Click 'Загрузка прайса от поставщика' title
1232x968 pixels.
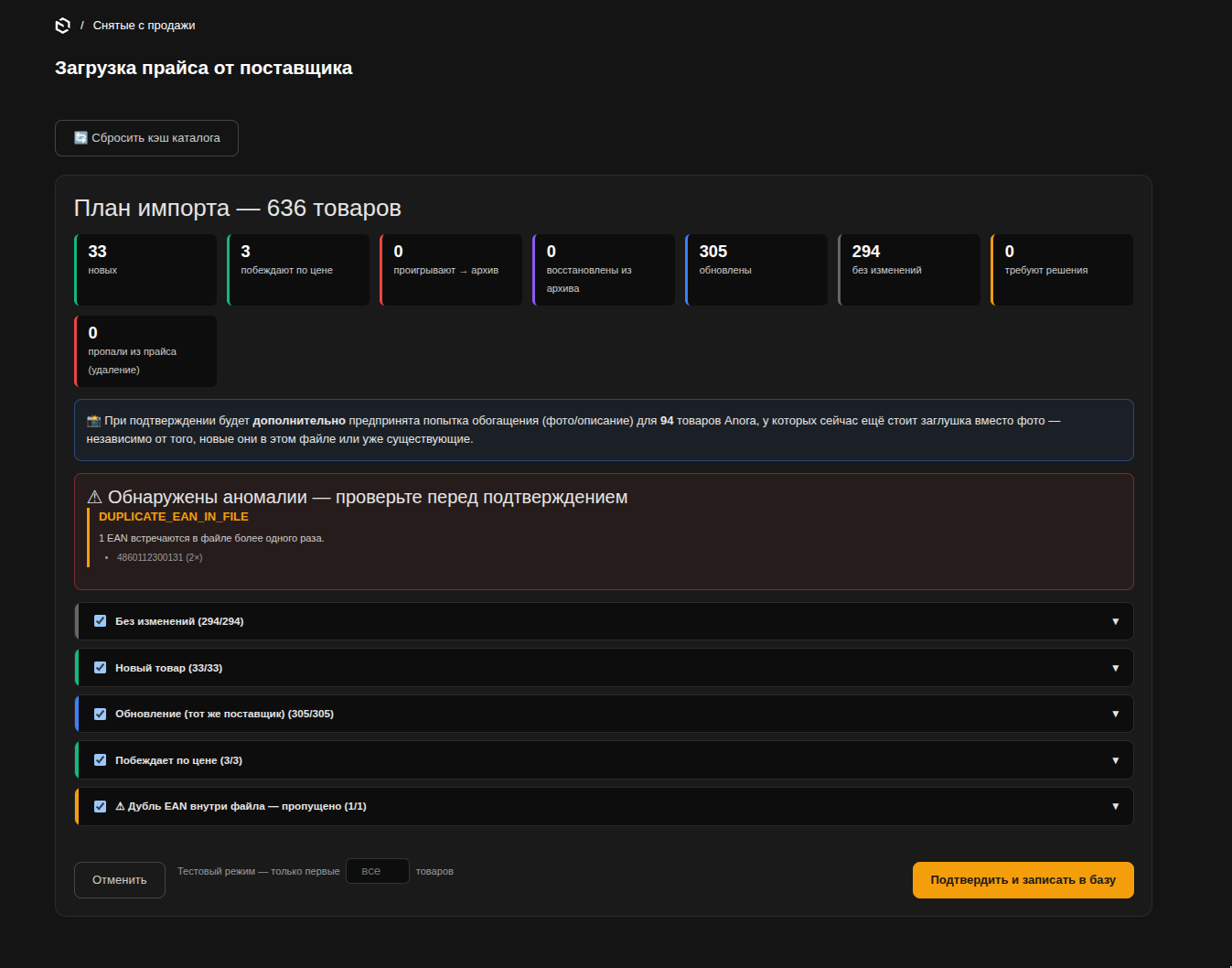(x=203, y=68)
